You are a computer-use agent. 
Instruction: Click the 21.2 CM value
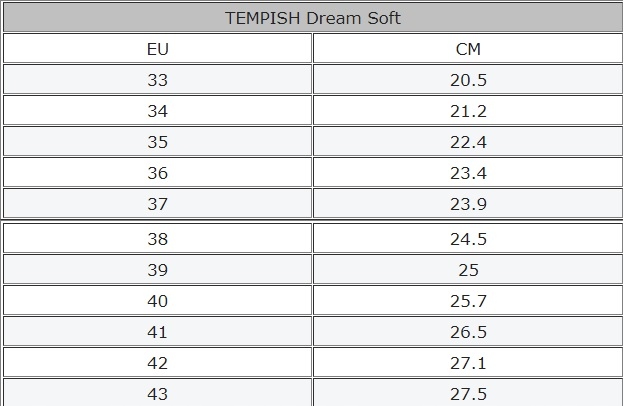(x=468, y=111)
